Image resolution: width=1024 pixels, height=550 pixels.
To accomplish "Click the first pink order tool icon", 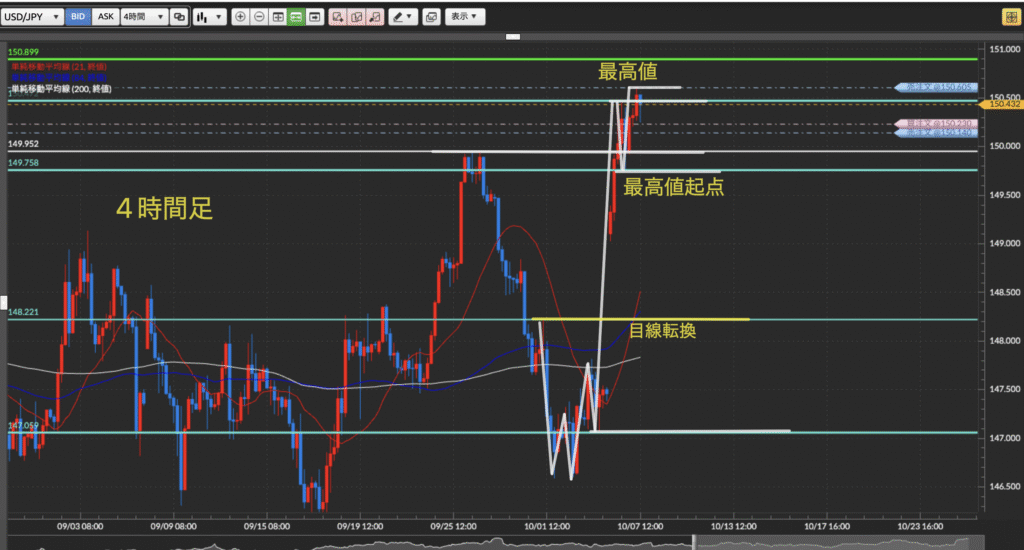I will [x=338, y=17].
